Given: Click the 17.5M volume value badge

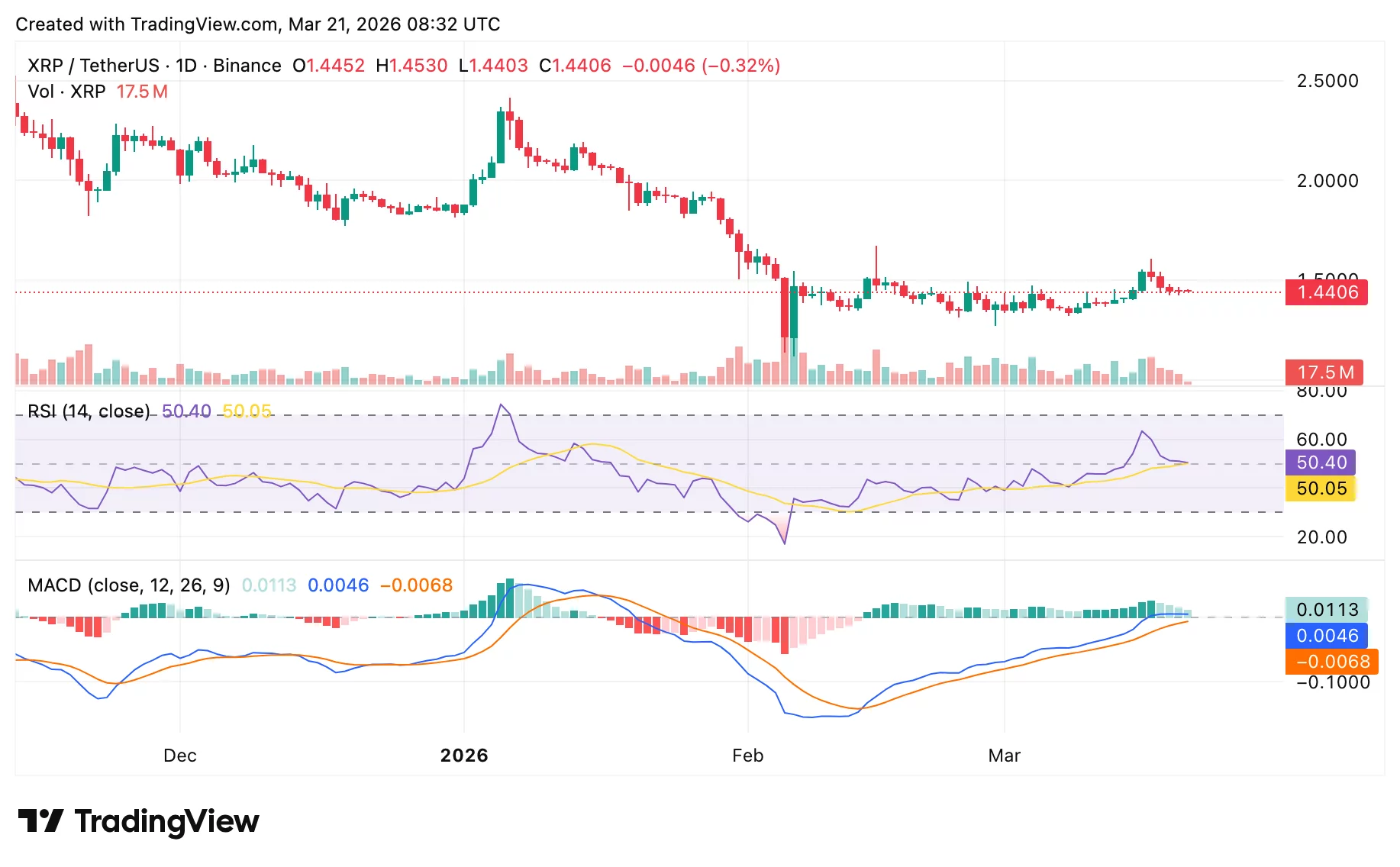Looking at the screenshot, I should coord(1325,372).
